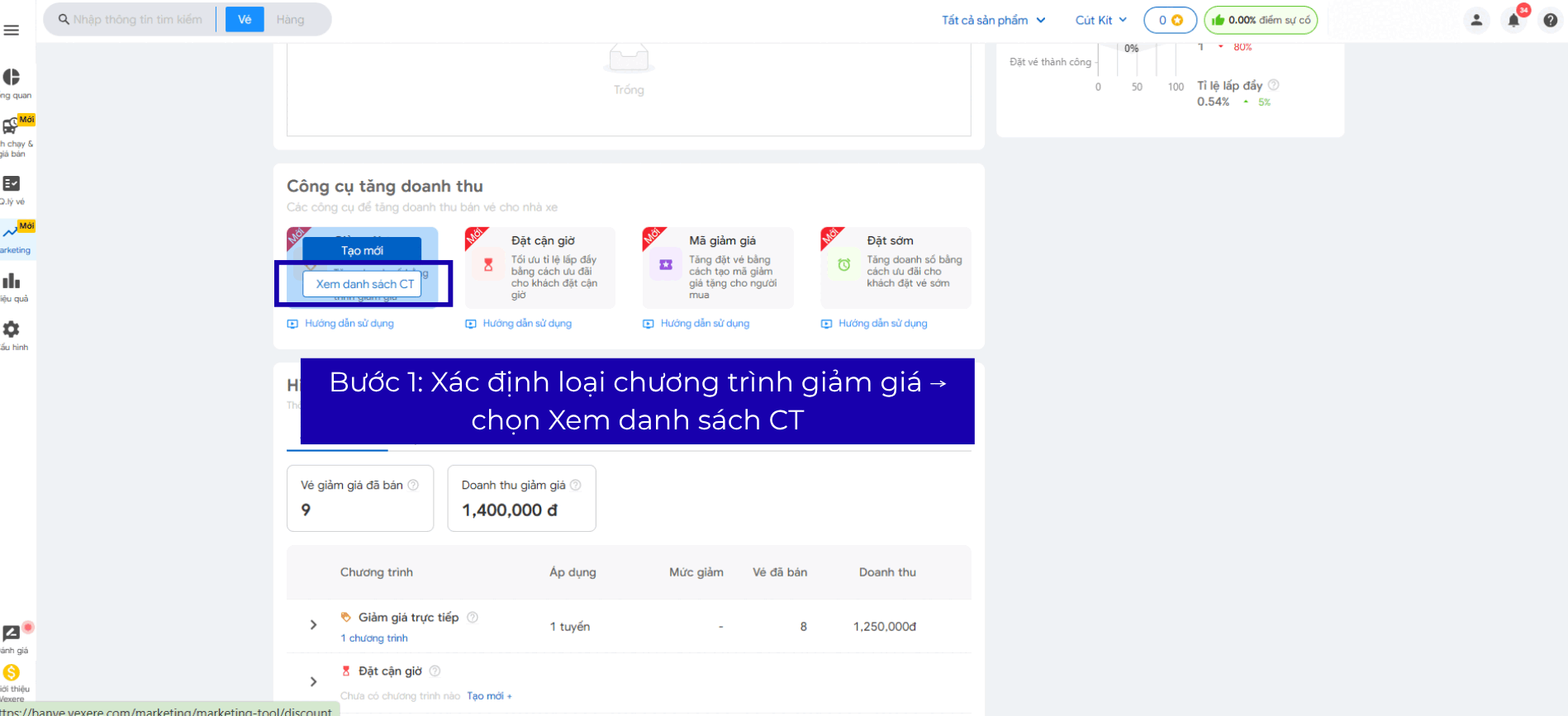Click the Xem danh sách CT button
Viewport: 1568px width, 716px height.
pos(364,284)
